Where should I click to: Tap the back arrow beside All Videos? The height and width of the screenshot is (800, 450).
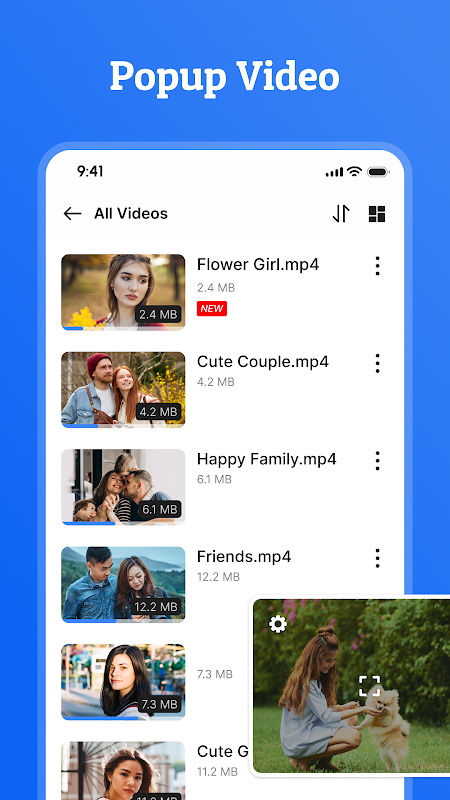coord(72,214)
